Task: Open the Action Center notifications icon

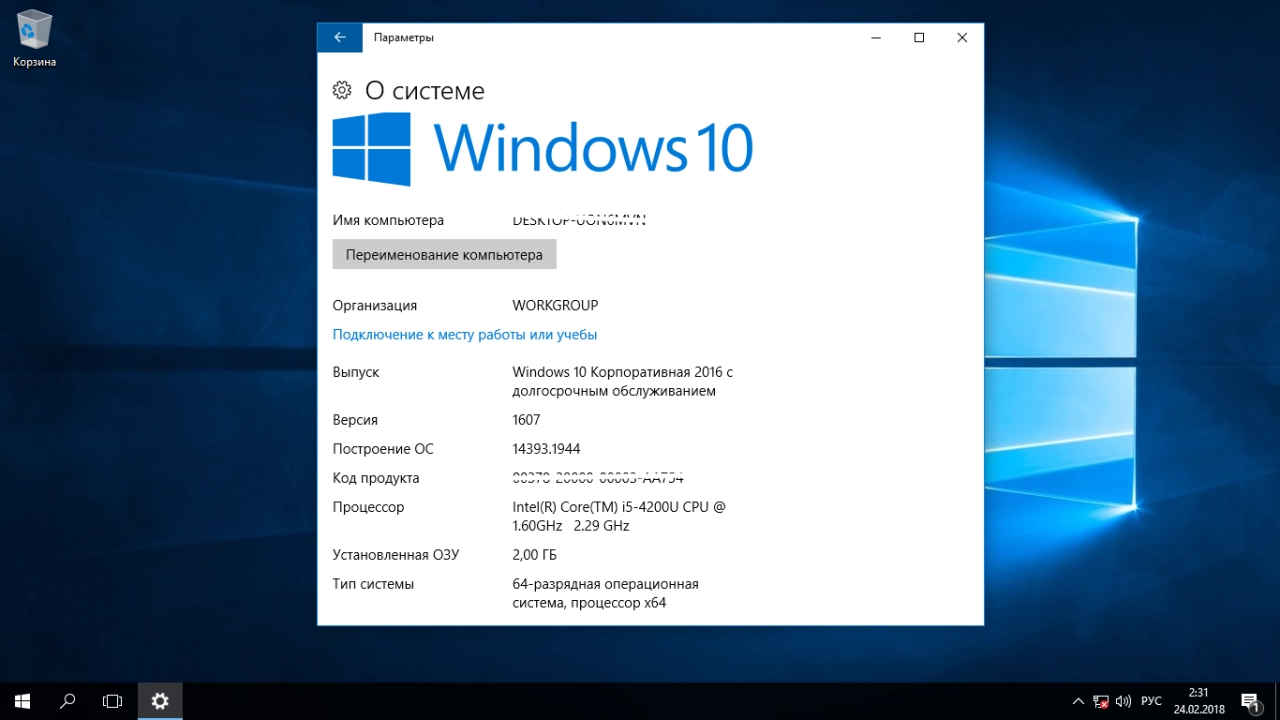Action: tap(1249, 701)
